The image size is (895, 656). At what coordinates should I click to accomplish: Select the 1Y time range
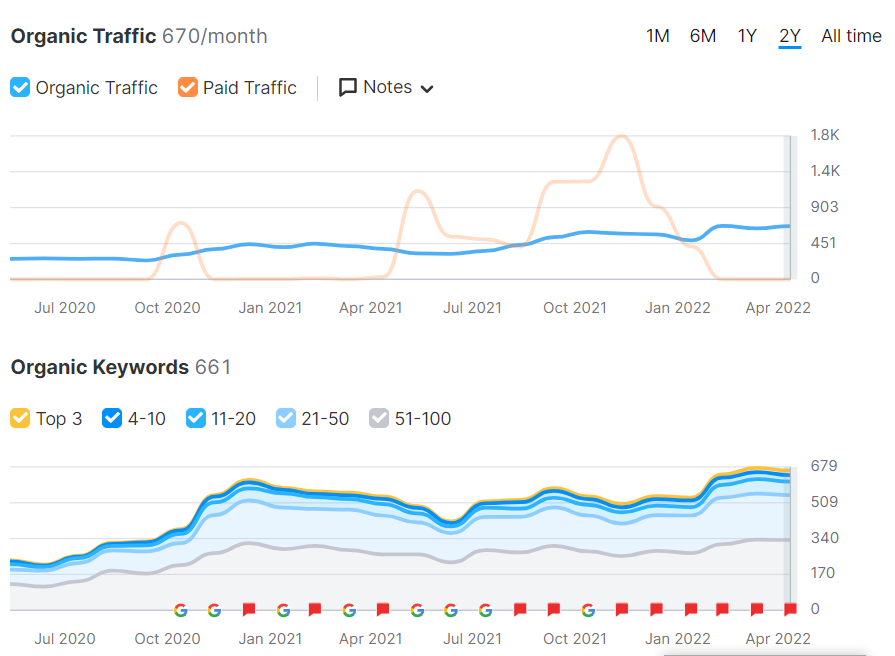coord(747,35)
